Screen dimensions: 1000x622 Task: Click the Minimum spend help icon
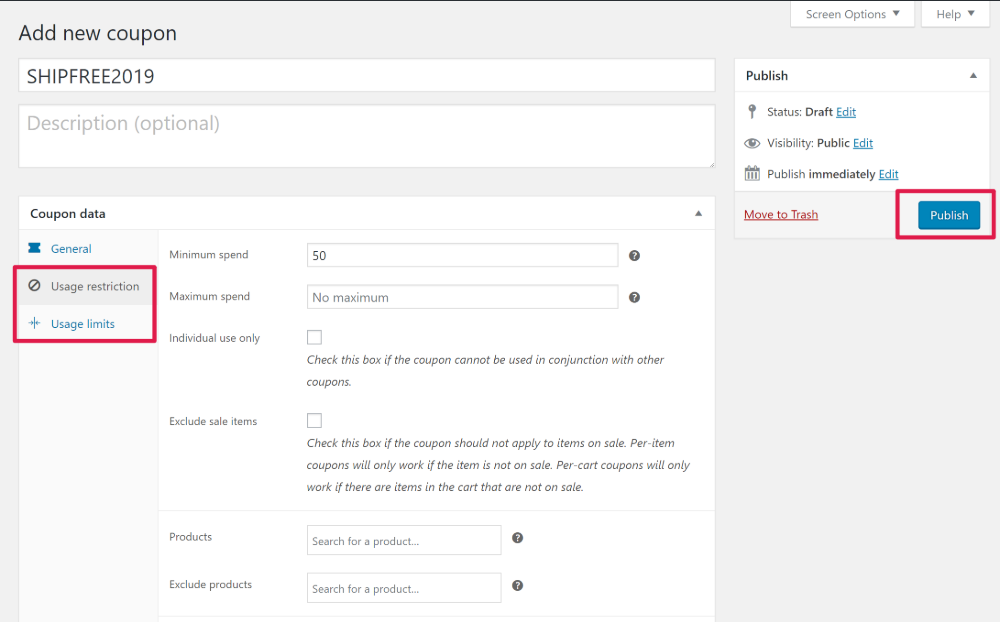coord(634,255)
